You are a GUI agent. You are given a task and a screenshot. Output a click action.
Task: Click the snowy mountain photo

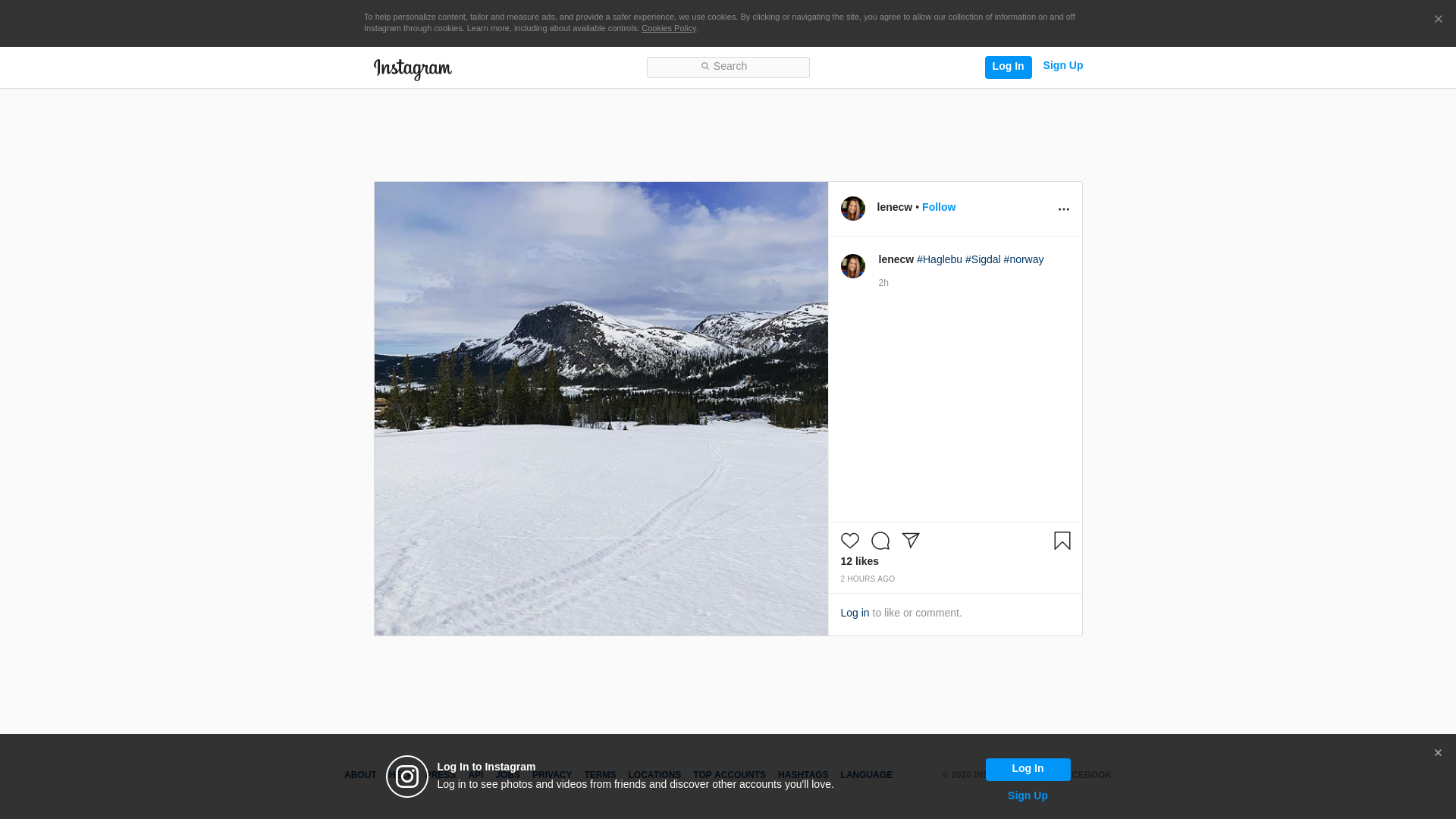pos(601,408)
